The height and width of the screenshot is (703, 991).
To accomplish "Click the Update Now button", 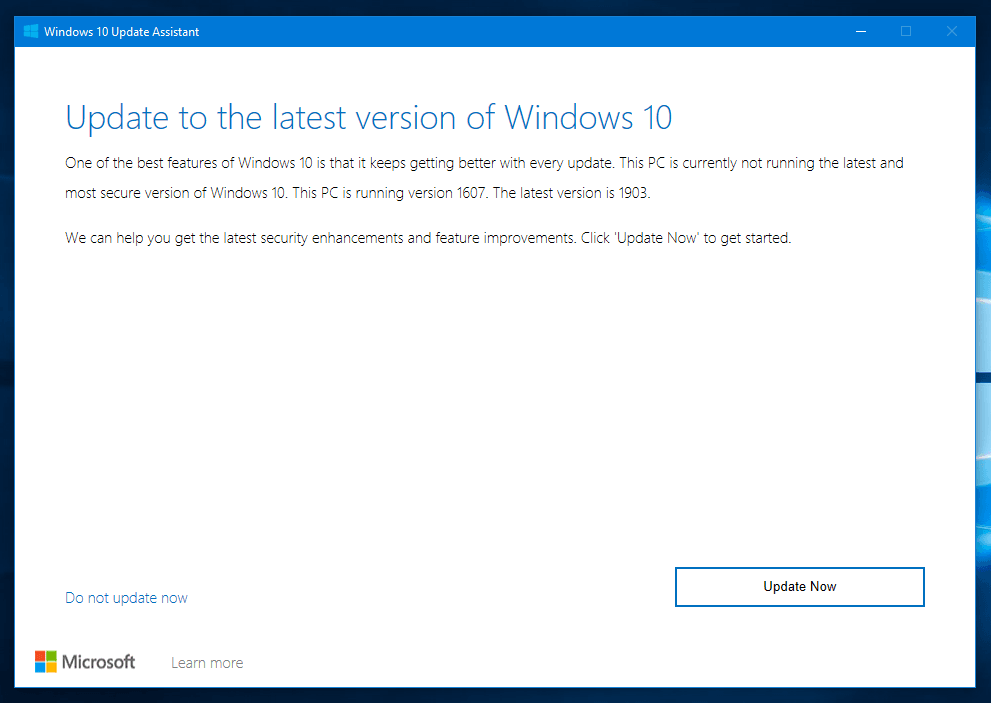I will [799, 587].
